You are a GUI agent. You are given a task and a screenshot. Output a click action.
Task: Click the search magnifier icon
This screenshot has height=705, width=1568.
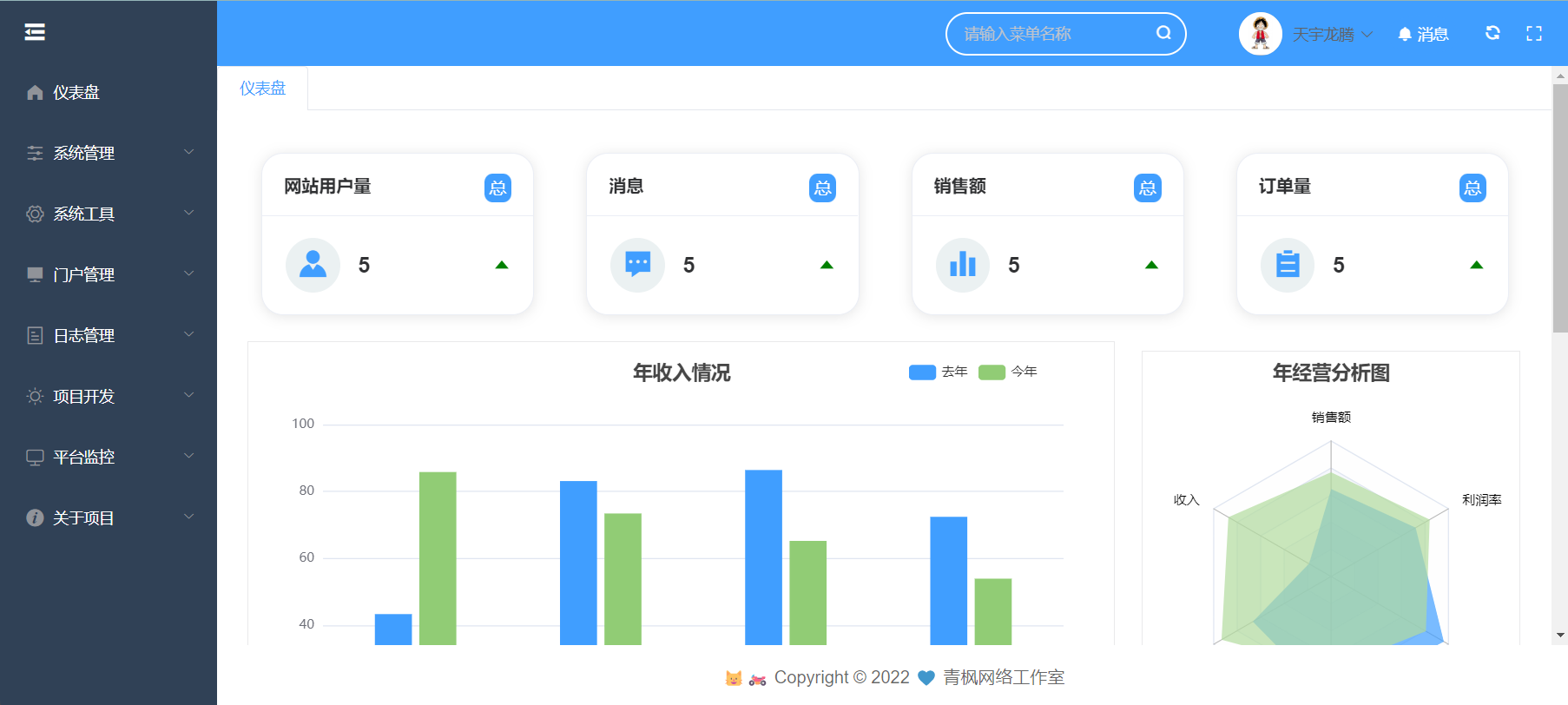tap(1163, 33)
